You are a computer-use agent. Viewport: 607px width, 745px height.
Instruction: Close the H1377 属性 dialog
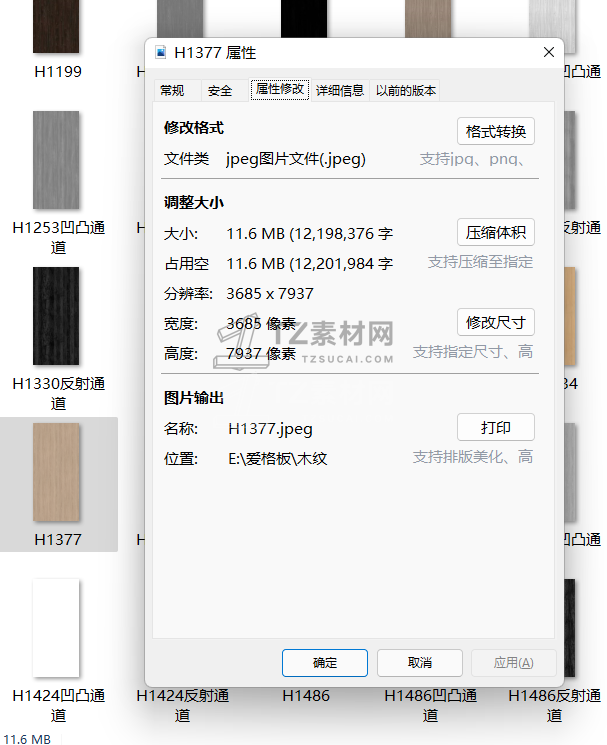[x=549, y=52]
